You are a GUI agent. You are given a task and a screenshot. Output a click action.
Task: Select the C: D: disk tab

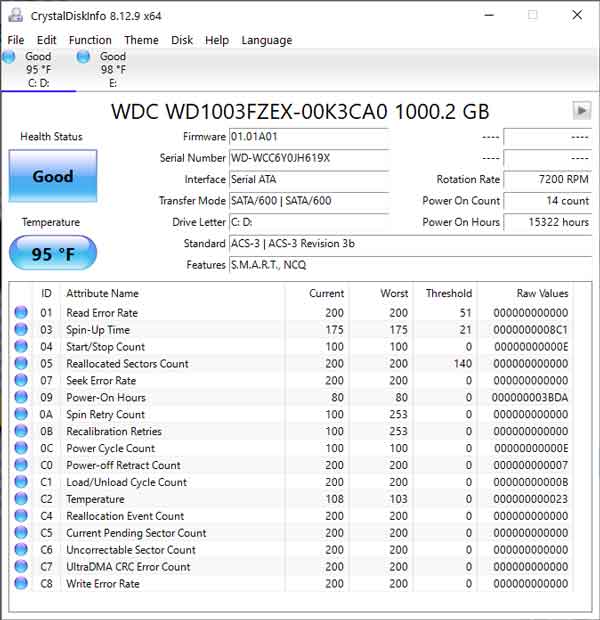[38, 70]
